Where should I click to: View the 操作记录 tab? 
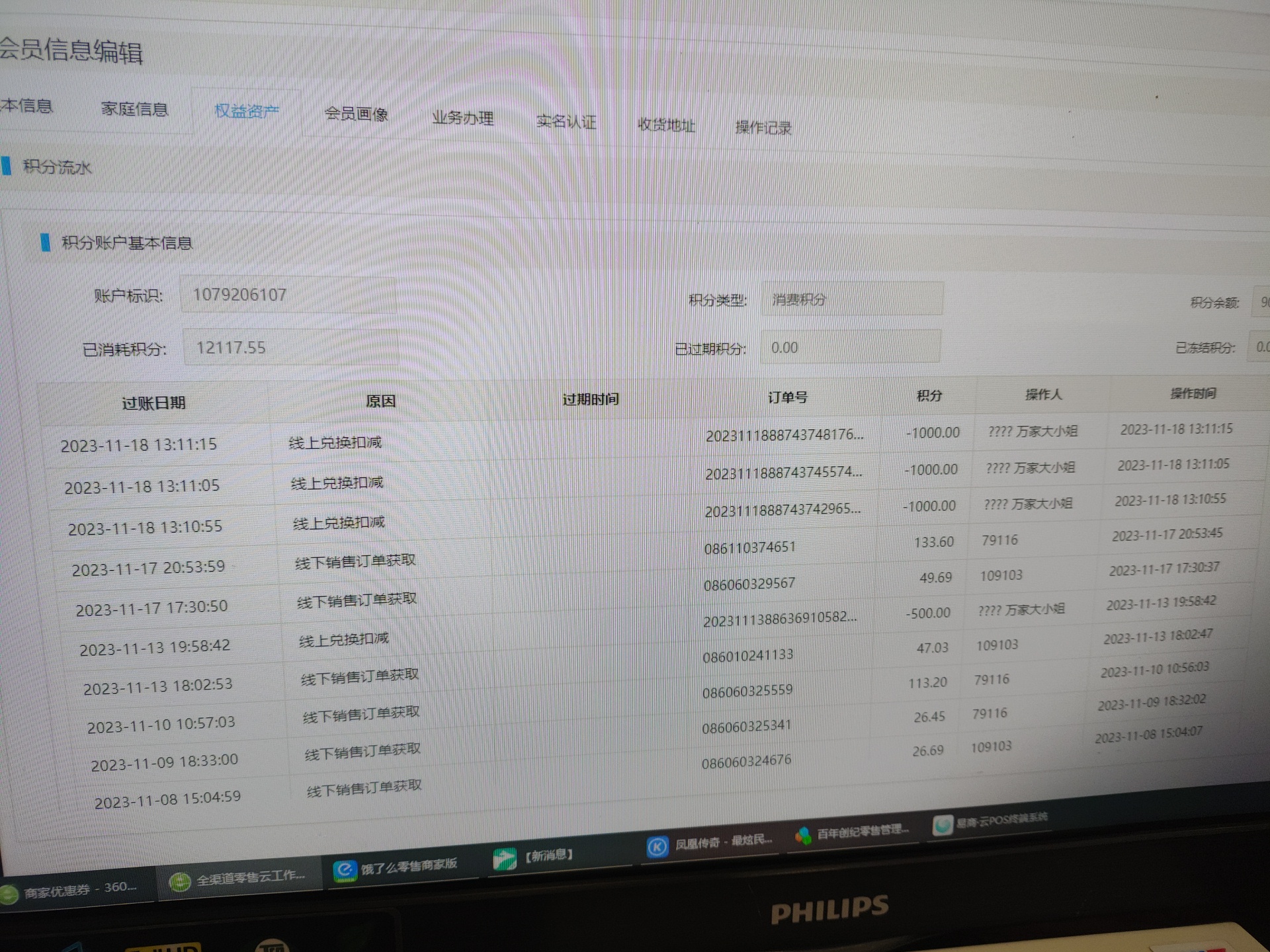tap(763, 128)
